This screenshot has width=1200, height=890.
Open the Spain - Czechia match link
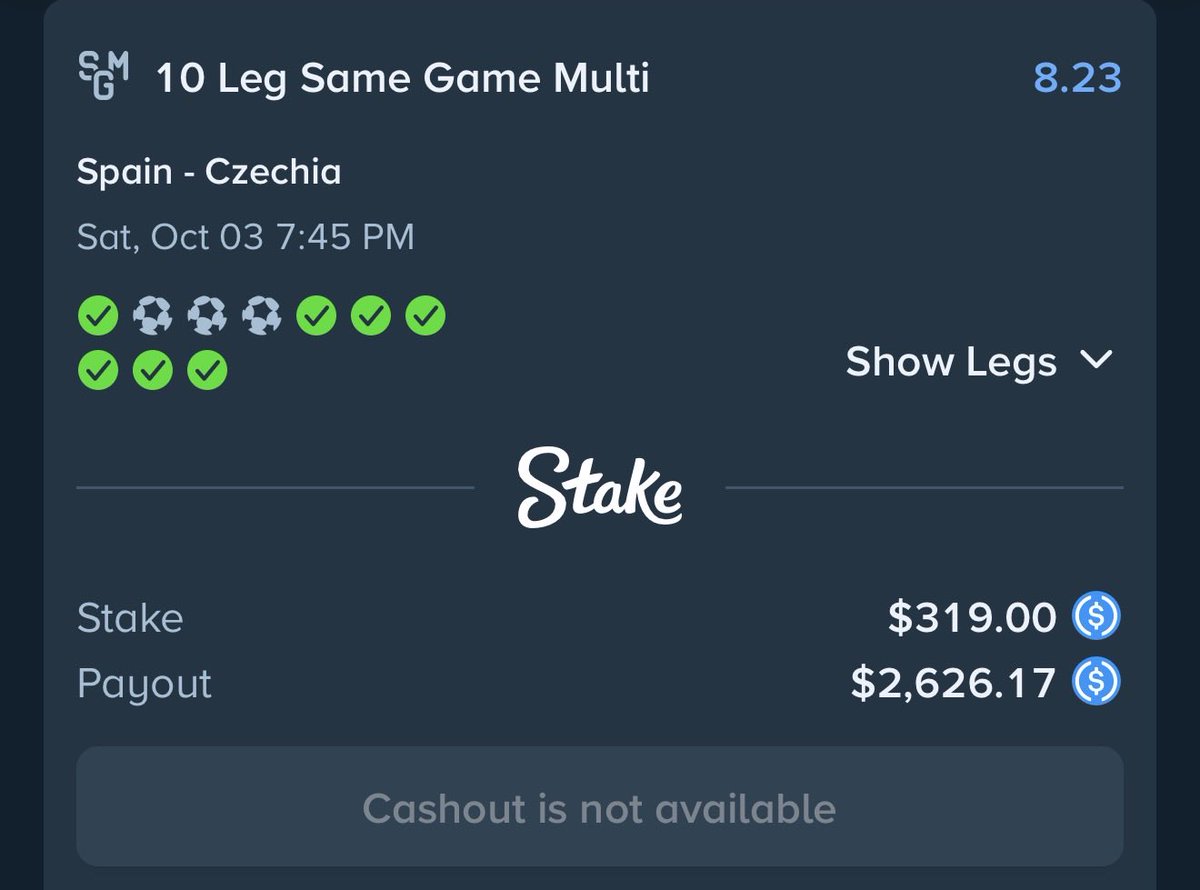click(209, 172)
